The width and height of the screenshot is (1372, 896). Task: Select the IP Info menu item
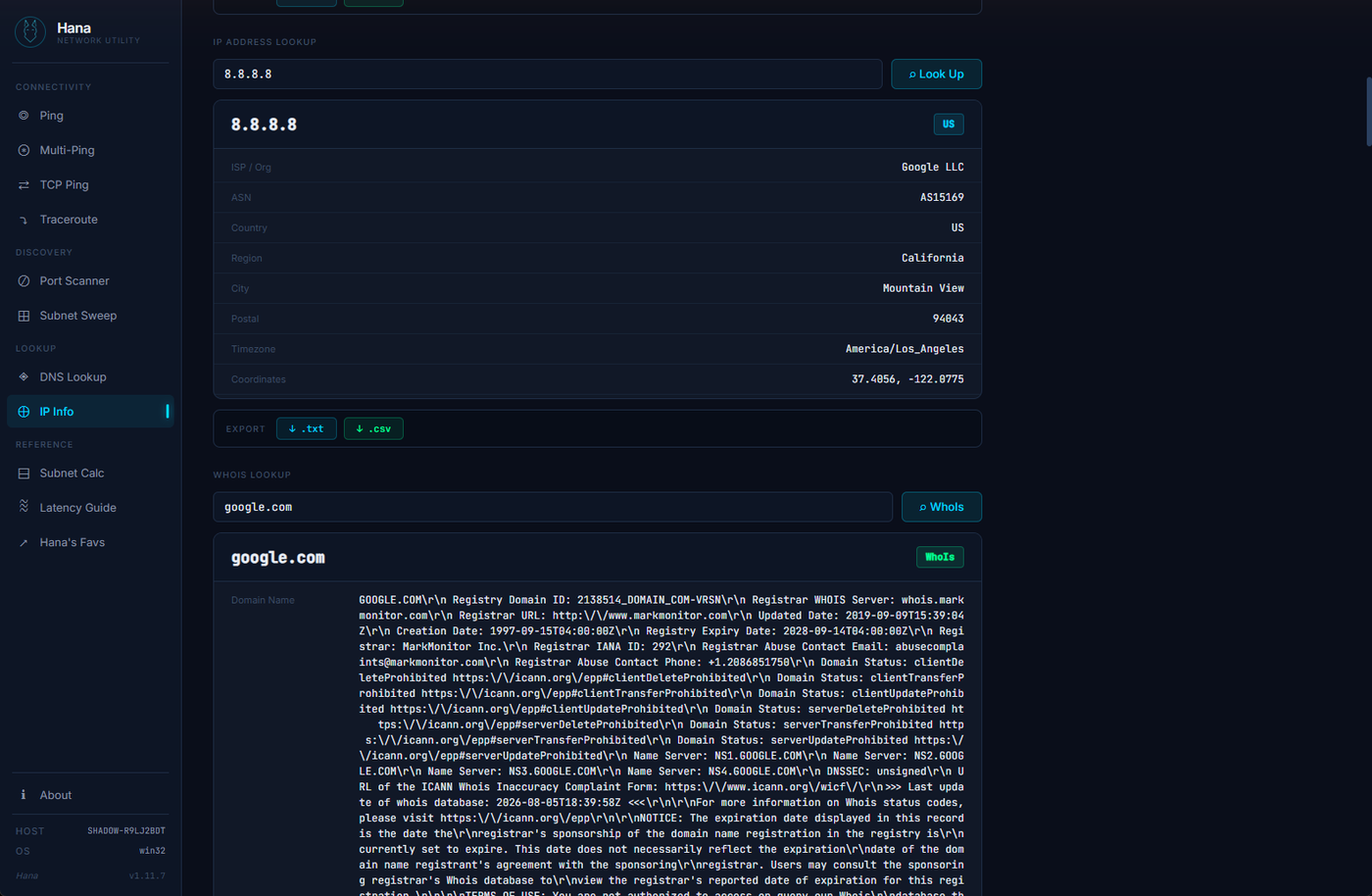[x=90, y=412]
